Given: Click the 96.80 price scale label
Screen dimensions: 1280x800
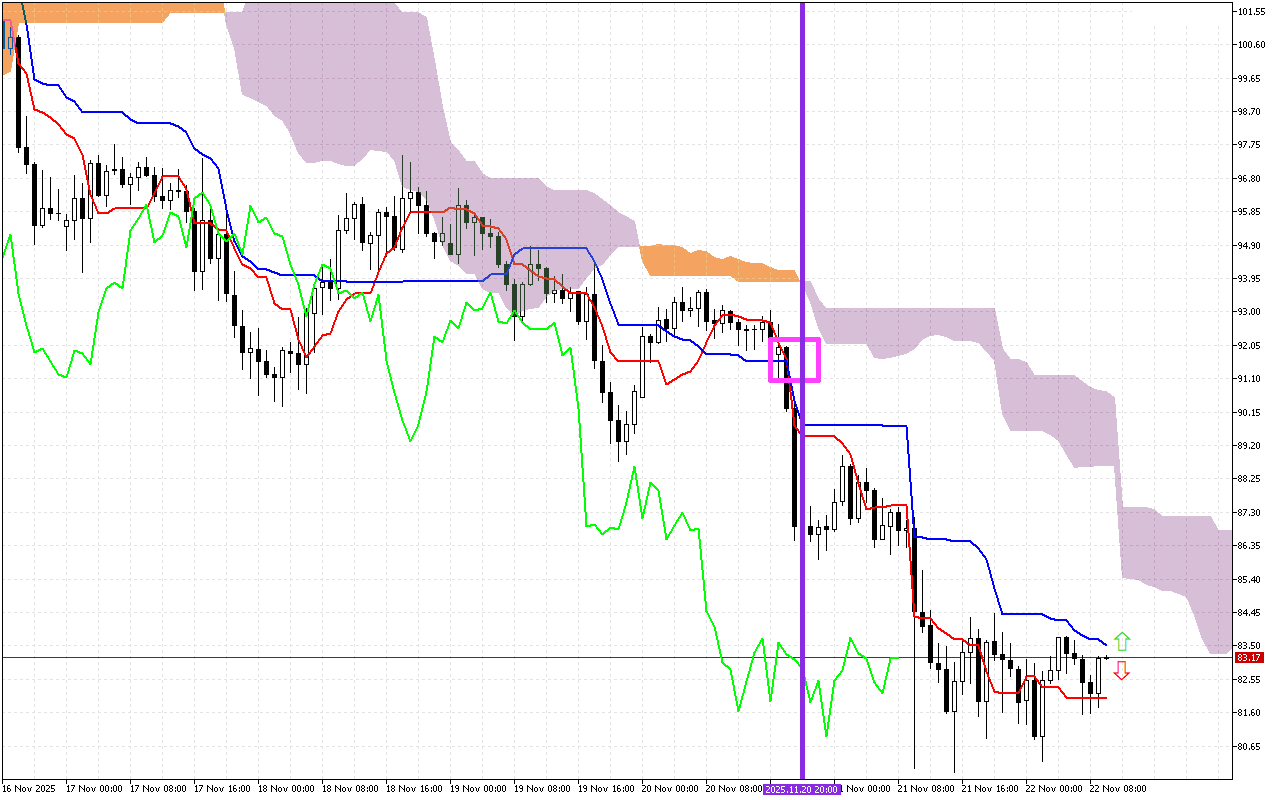Looking at the screenshot, I should click(1250, 179).
